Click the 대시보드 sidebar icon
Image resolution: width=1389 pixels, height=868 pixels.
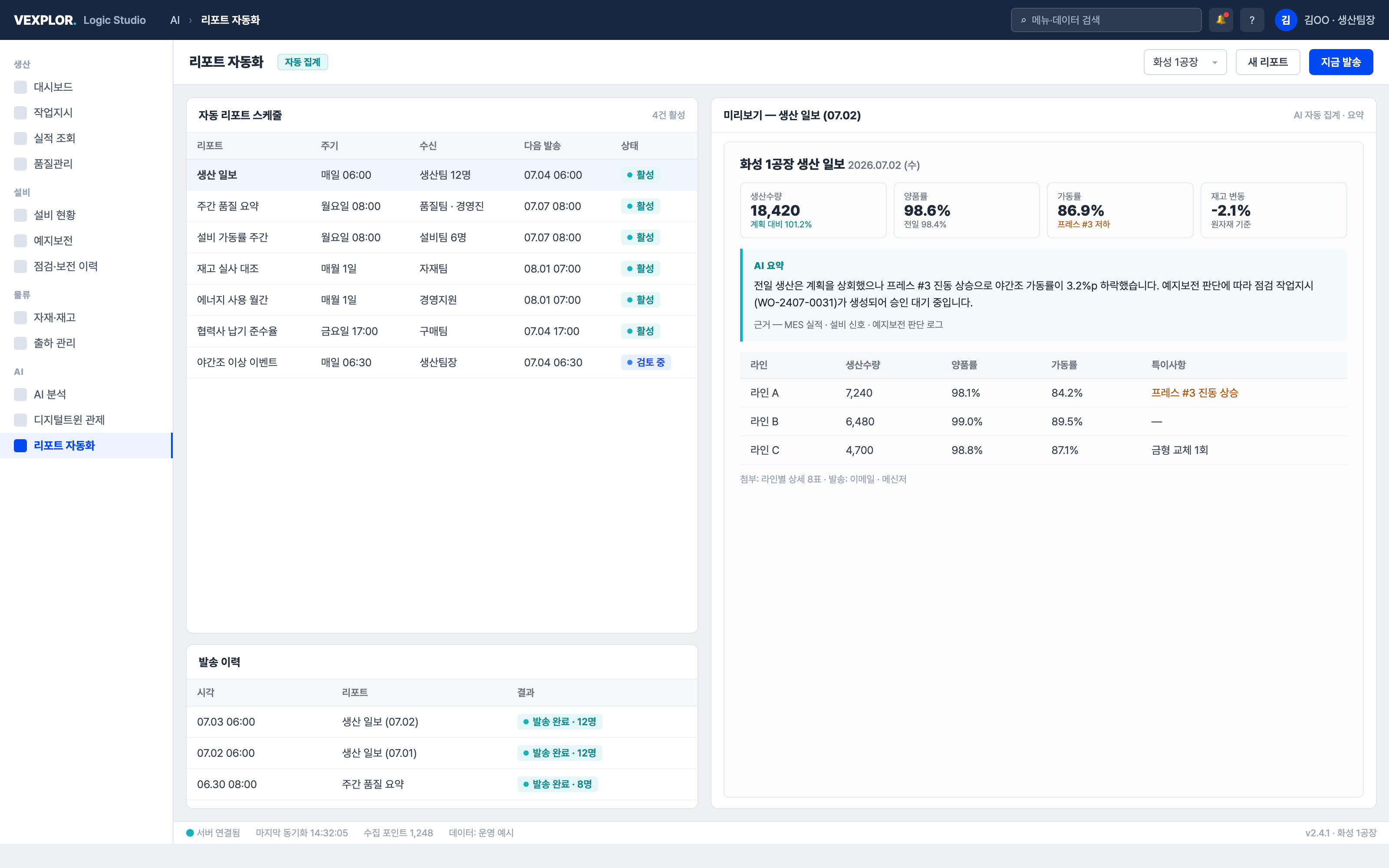coord(20,87)
